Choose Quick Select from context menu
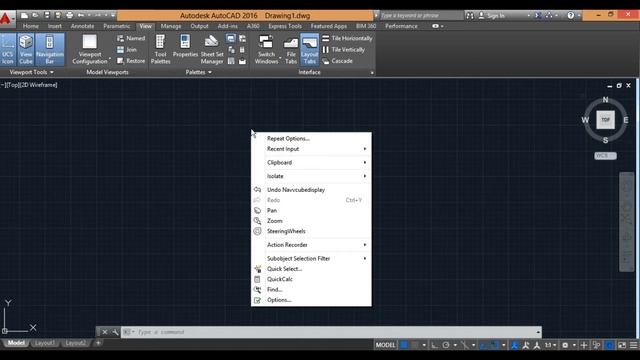This screenshot has height=360, width=640. [x=311, y=269]
